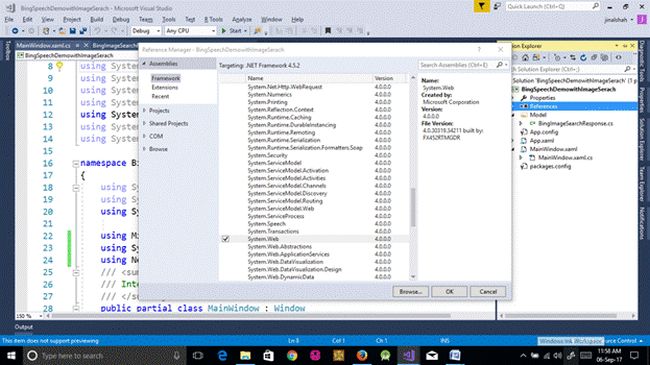Open the Task View taskbar icon
The width and height of the screenshot is (650, 365).
[x=198, y=355]
